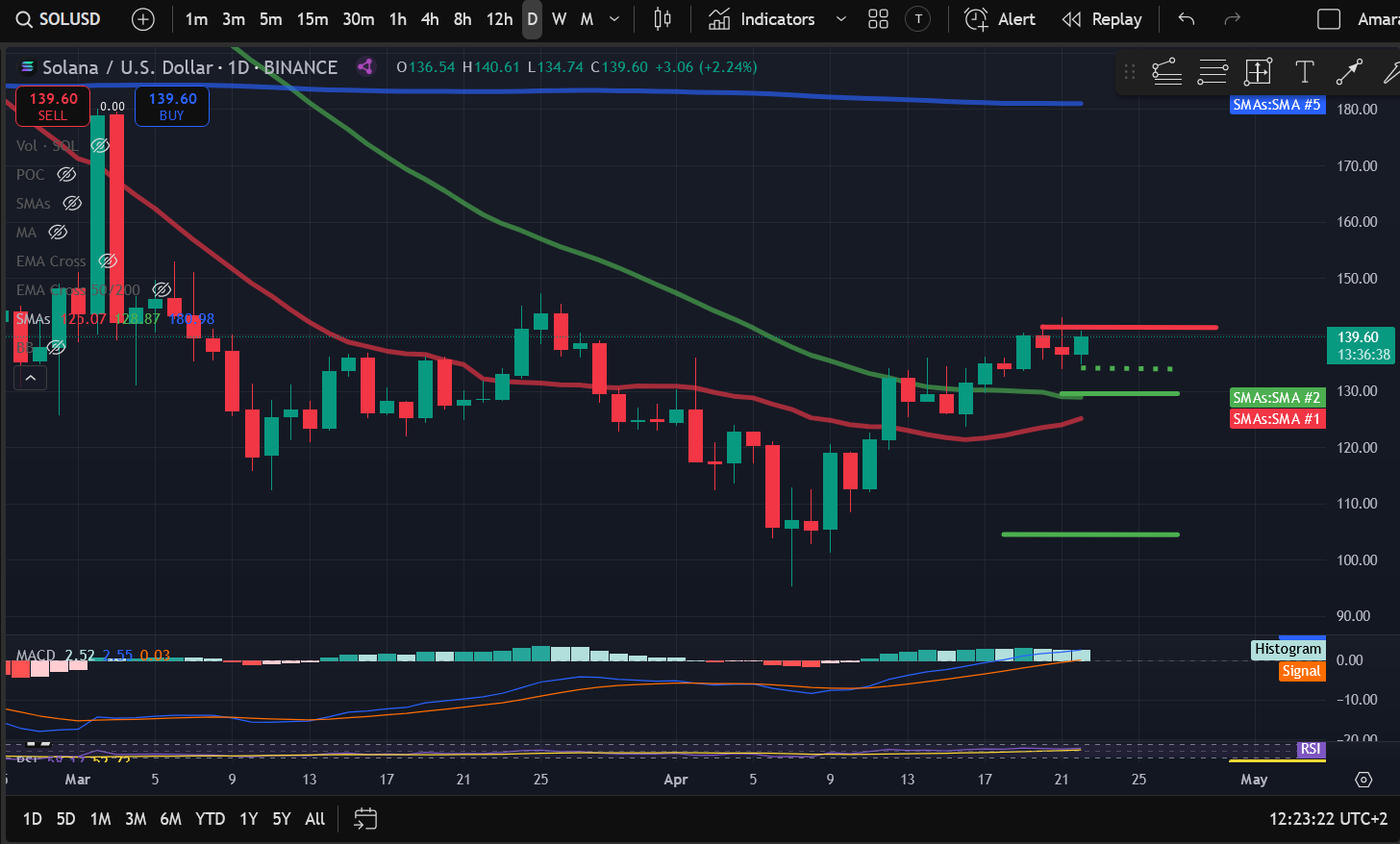1400x844 pixels.
Task: Open the candlestick chart type selector
Action: [x=662, y=19]
